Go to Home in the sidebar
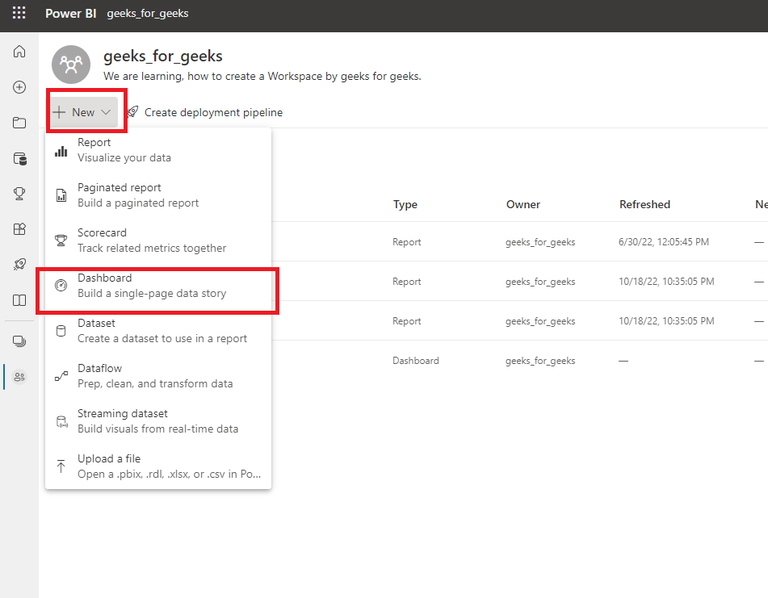The image size is (768, 598). coord(19,51)
